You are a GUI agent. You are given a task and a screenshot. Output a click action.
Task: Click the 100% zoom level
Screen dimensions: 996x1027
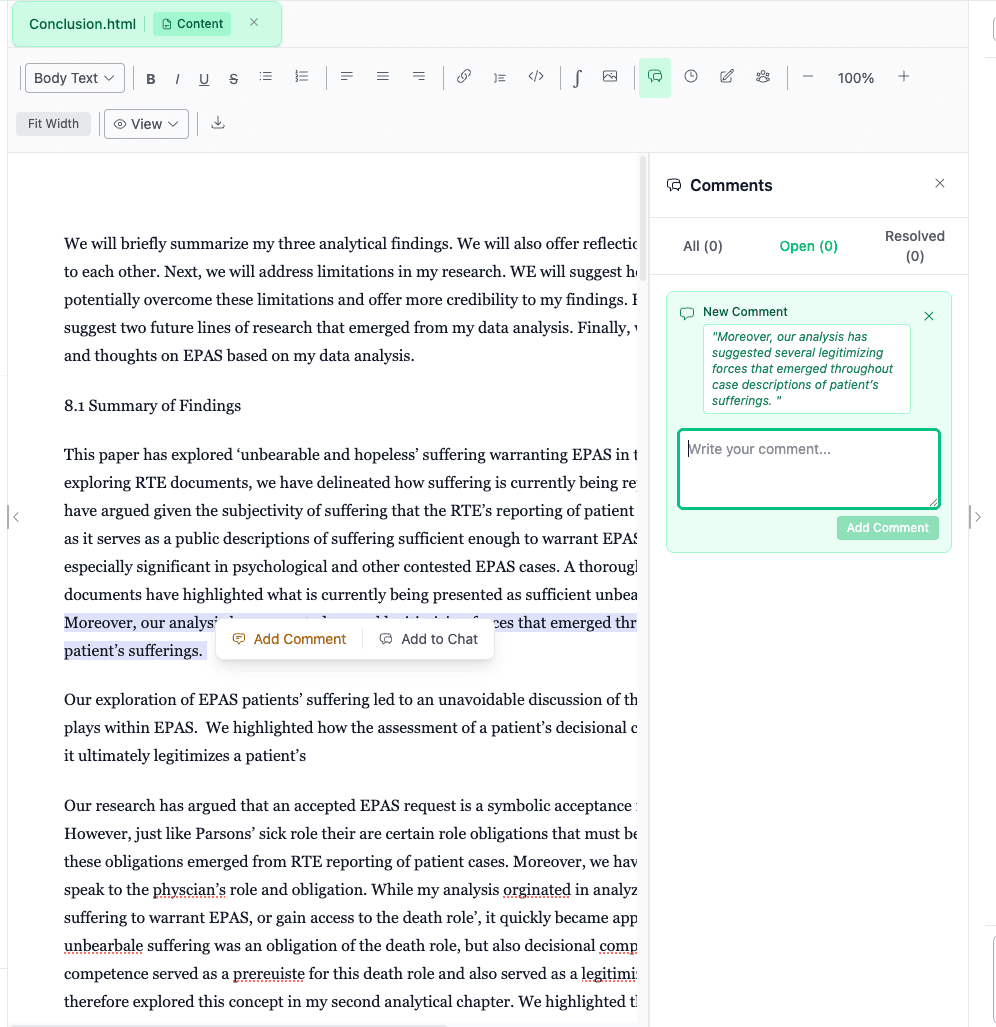coord(855,78)
